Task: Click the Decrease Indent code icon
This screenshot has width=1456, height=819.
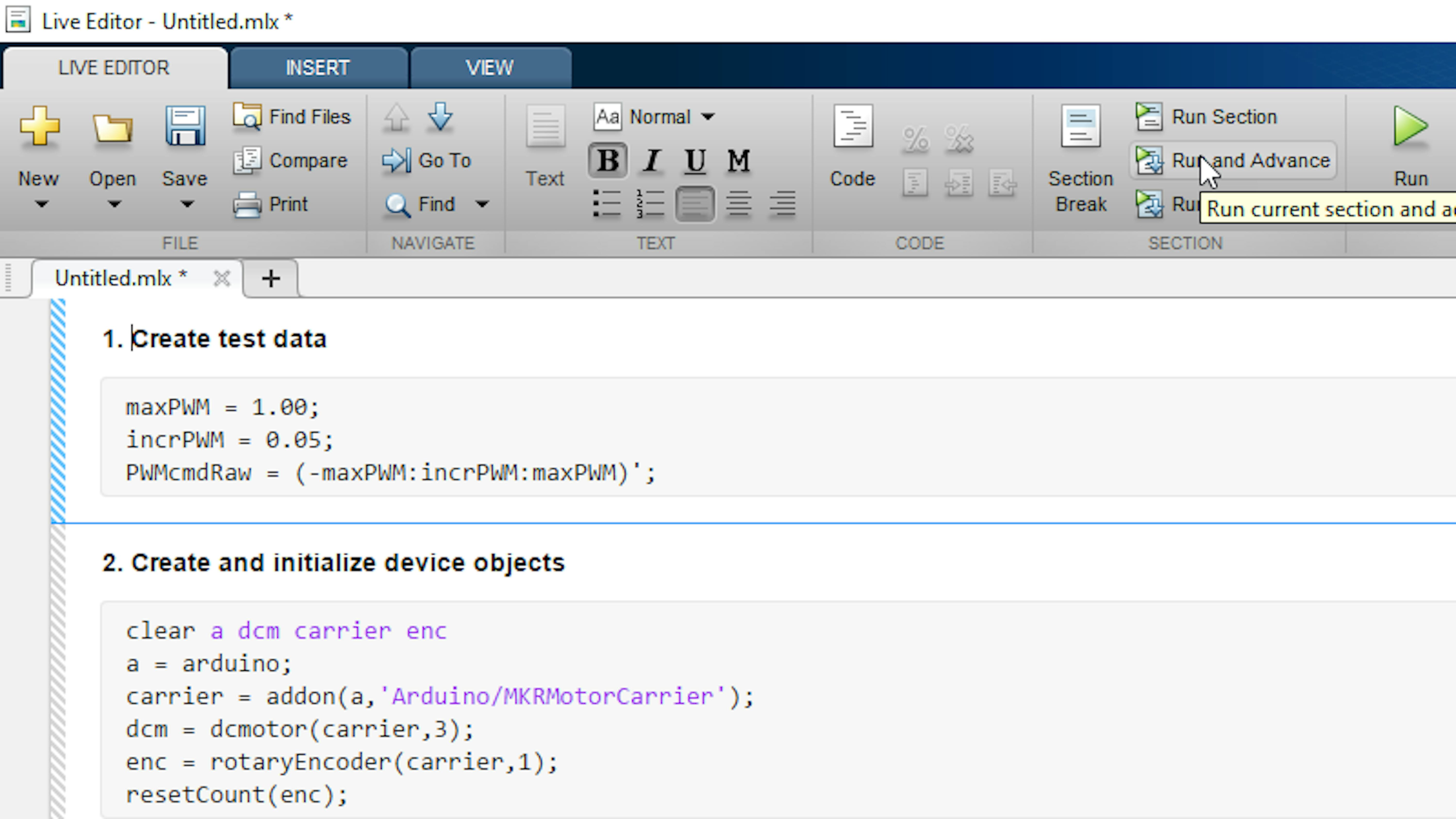Action: (x=1003, y=182)
